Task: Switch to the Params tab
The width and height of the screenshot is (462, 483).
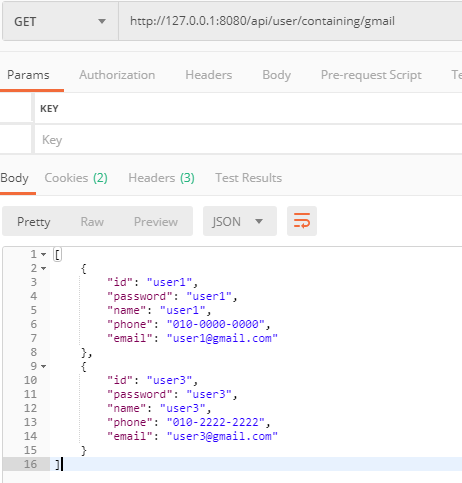Action: tap(28, 75)
